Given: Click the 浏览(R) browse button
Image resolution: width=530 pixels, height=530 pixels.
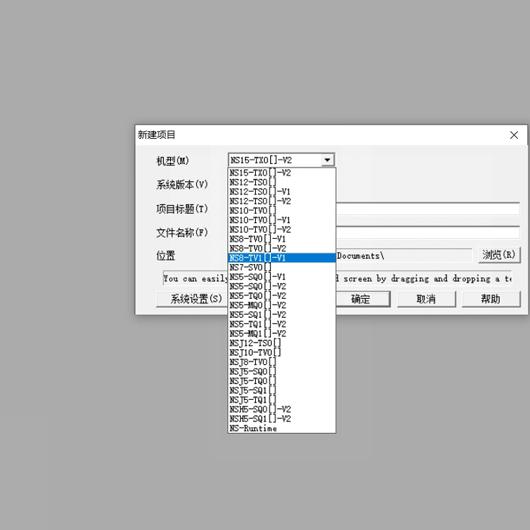Looking at the screenshot, I should click(499, 255).
